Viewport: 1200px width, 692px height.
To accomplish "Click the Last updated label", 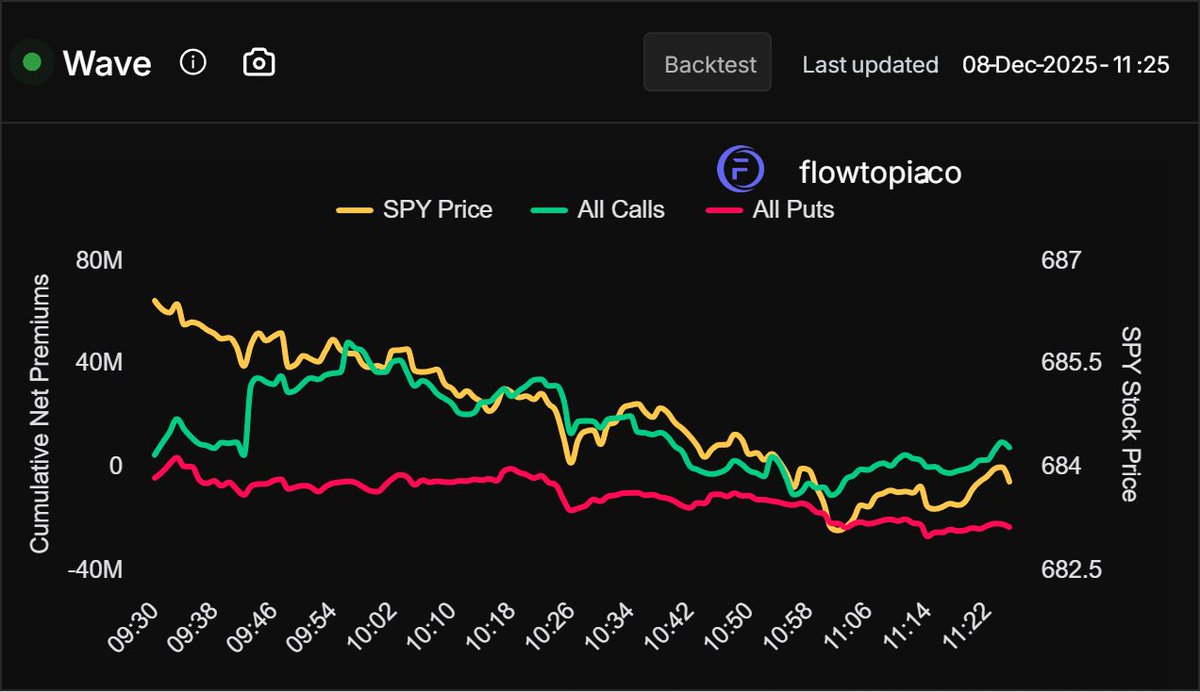I will 870,65.
